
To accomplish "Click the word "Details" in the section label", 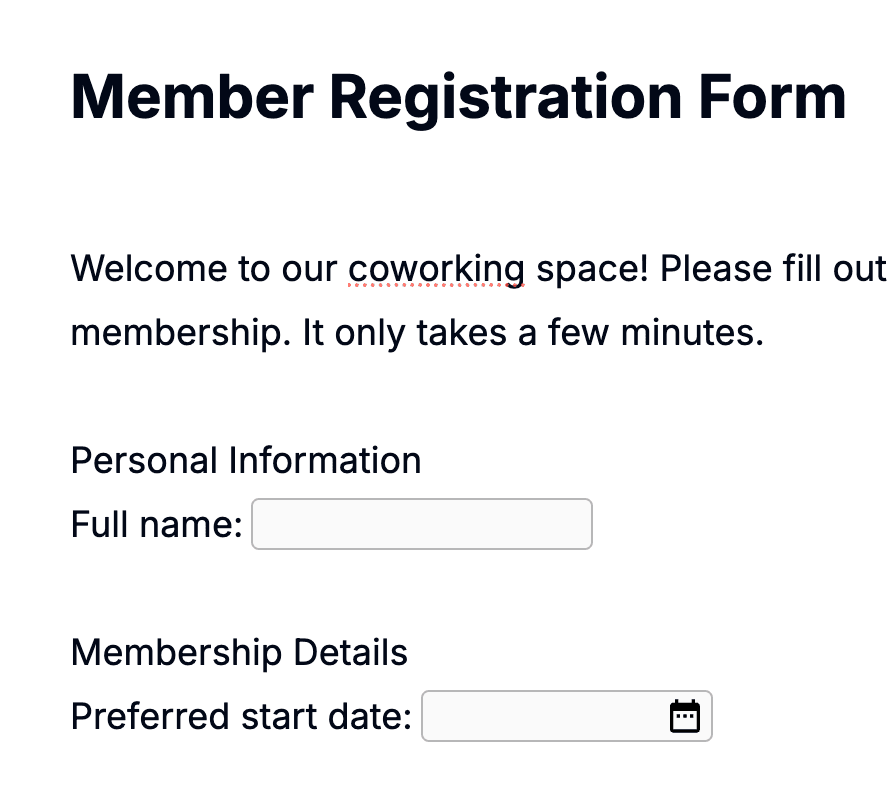I will click(350, 652).
